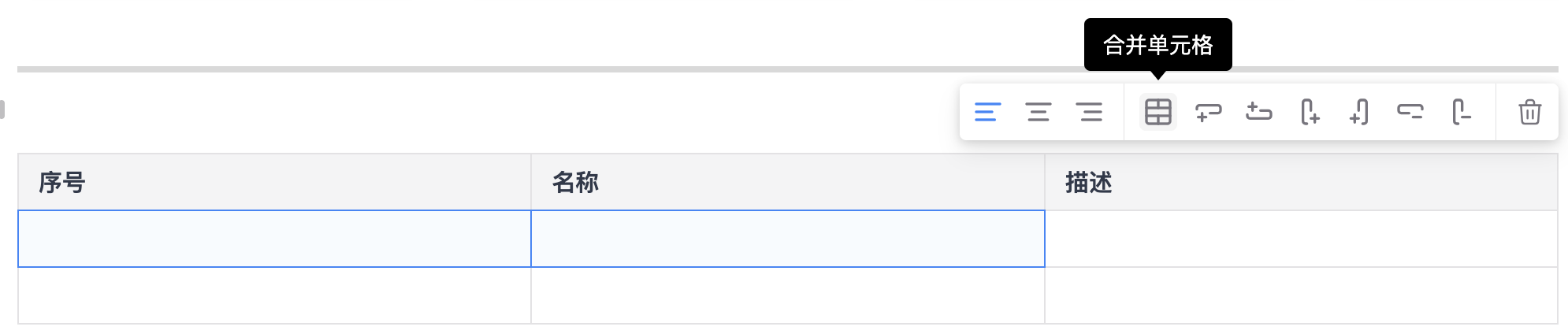Center-align the table text

(x=1039, y=112)
